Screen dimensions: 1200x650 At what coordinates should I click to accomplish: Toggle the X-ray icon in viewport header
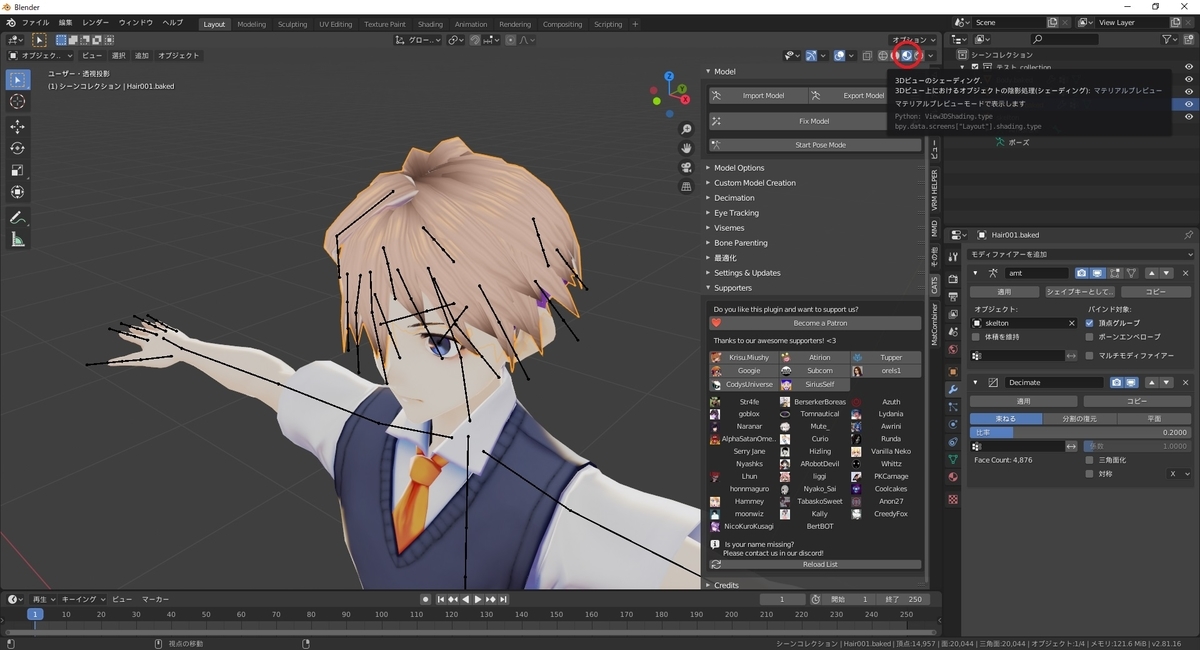[x=868, y=56]
